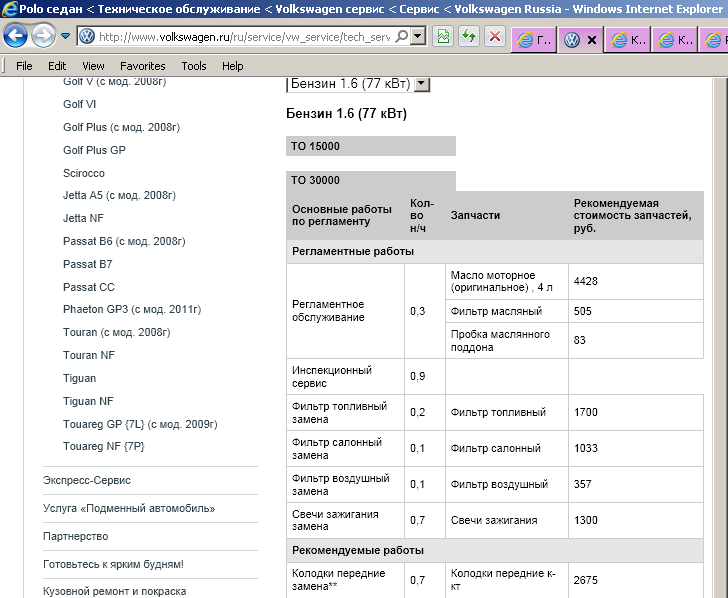
Task: Open the Passat CC model link
Action: coord(88,287)
